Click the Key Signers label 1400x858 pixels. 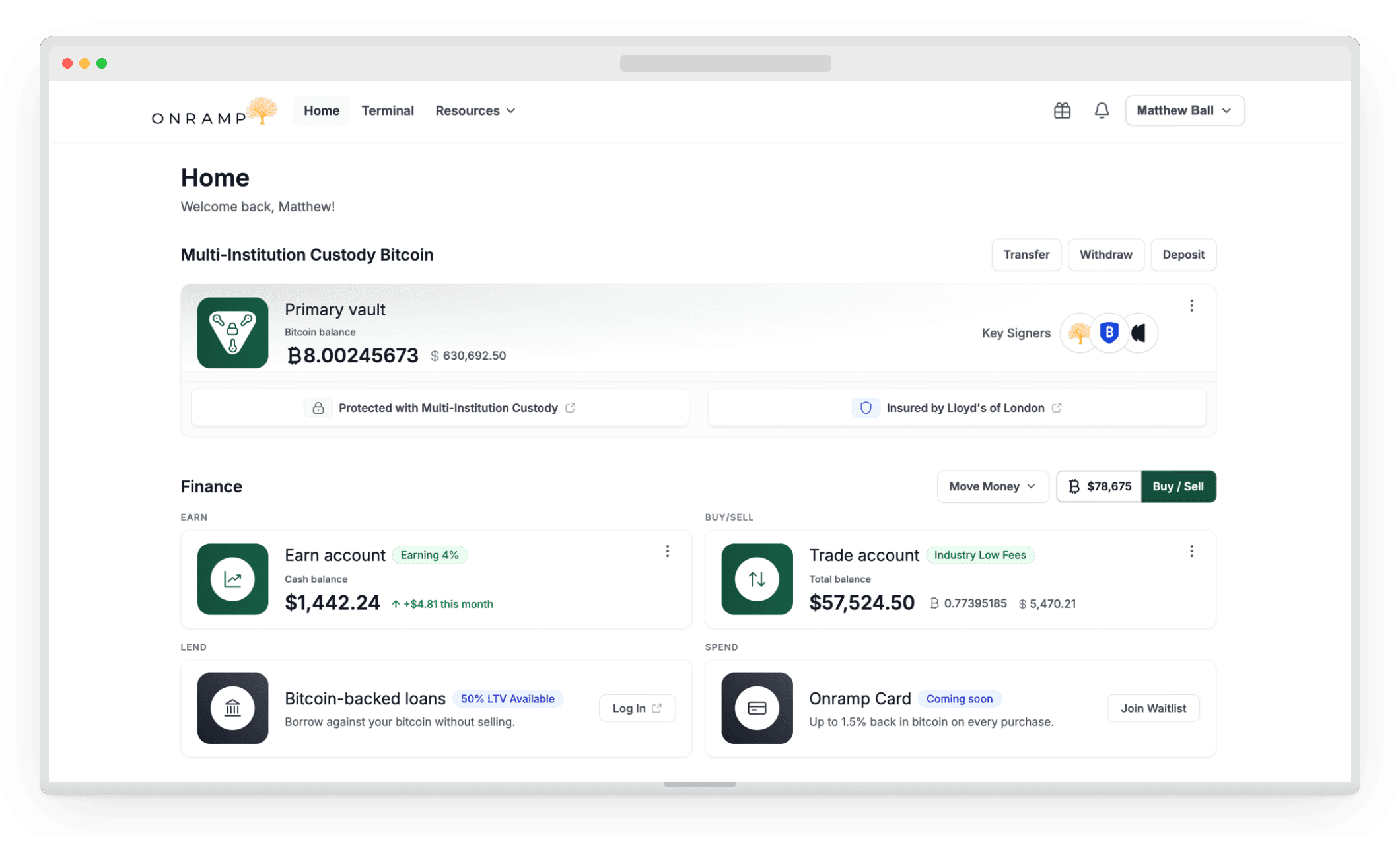(x=1016, y=333)
